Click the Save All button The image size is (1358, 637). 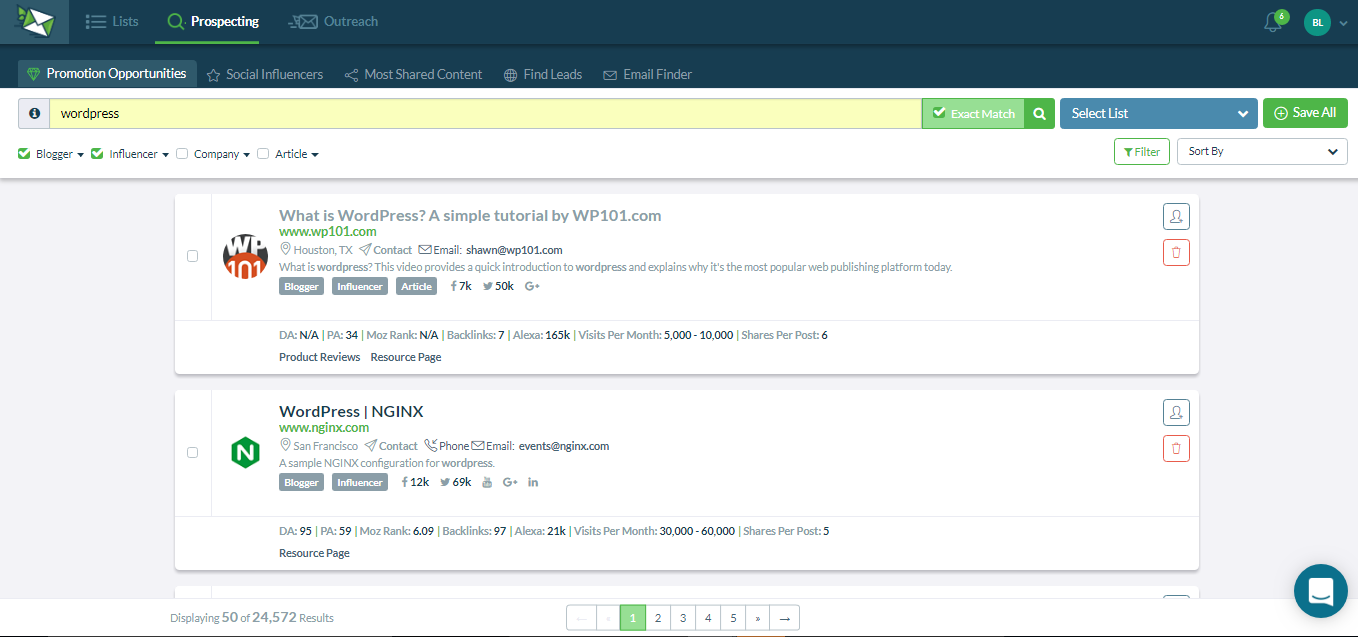(1305, 113)
